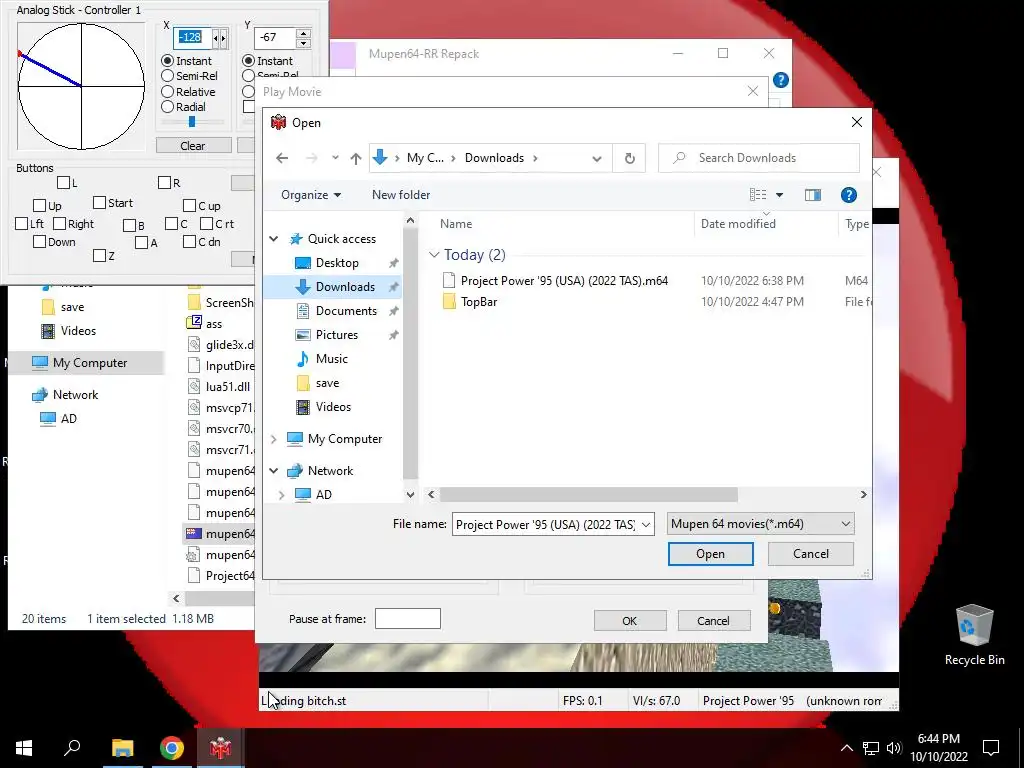Select Desktop in navigation pane
Viewport: 1024px width, 768px height.
[x=337, y=263]
